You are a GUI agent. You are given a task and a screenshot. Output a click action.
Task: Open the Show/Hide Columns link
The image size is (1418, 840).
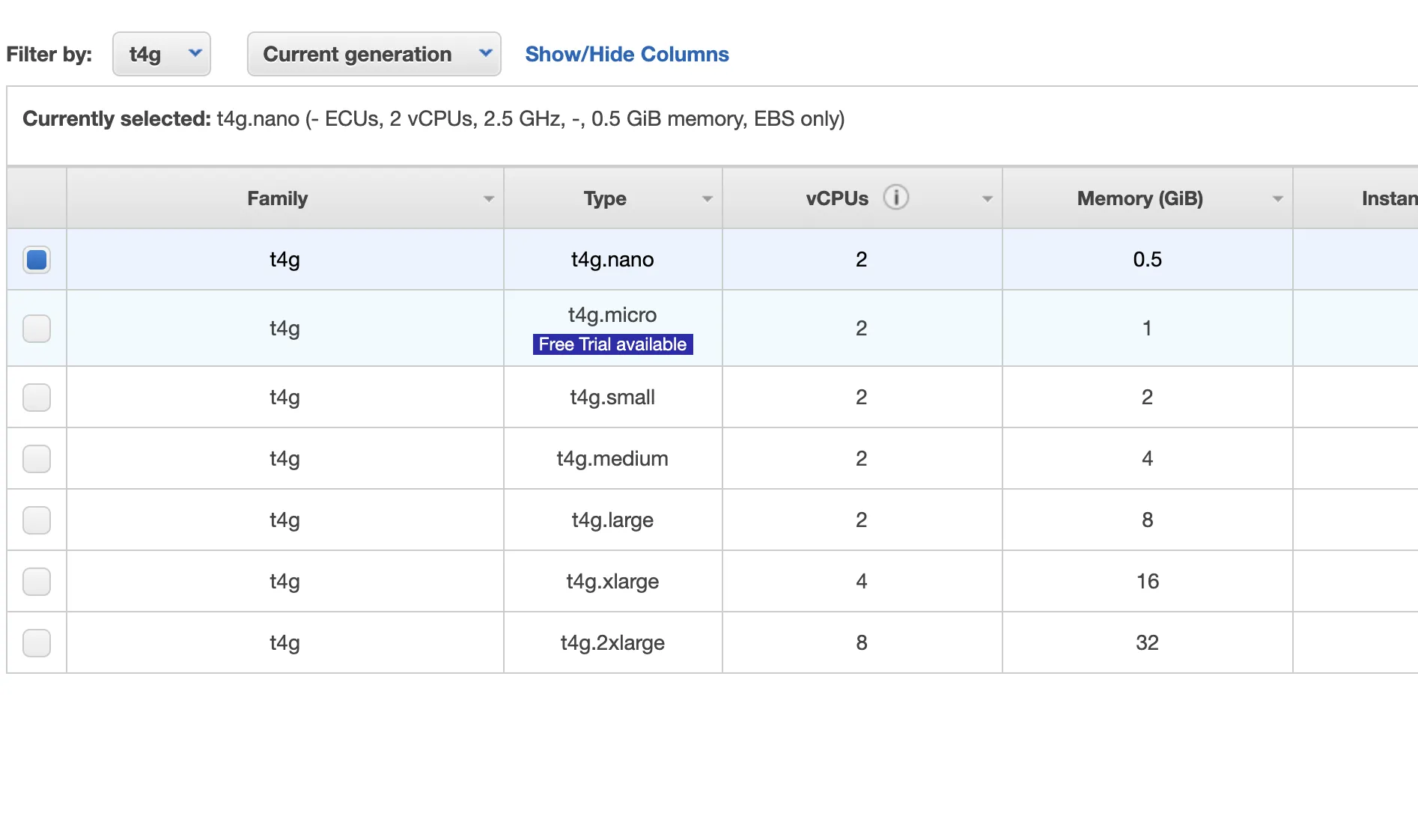click(627, 54)
